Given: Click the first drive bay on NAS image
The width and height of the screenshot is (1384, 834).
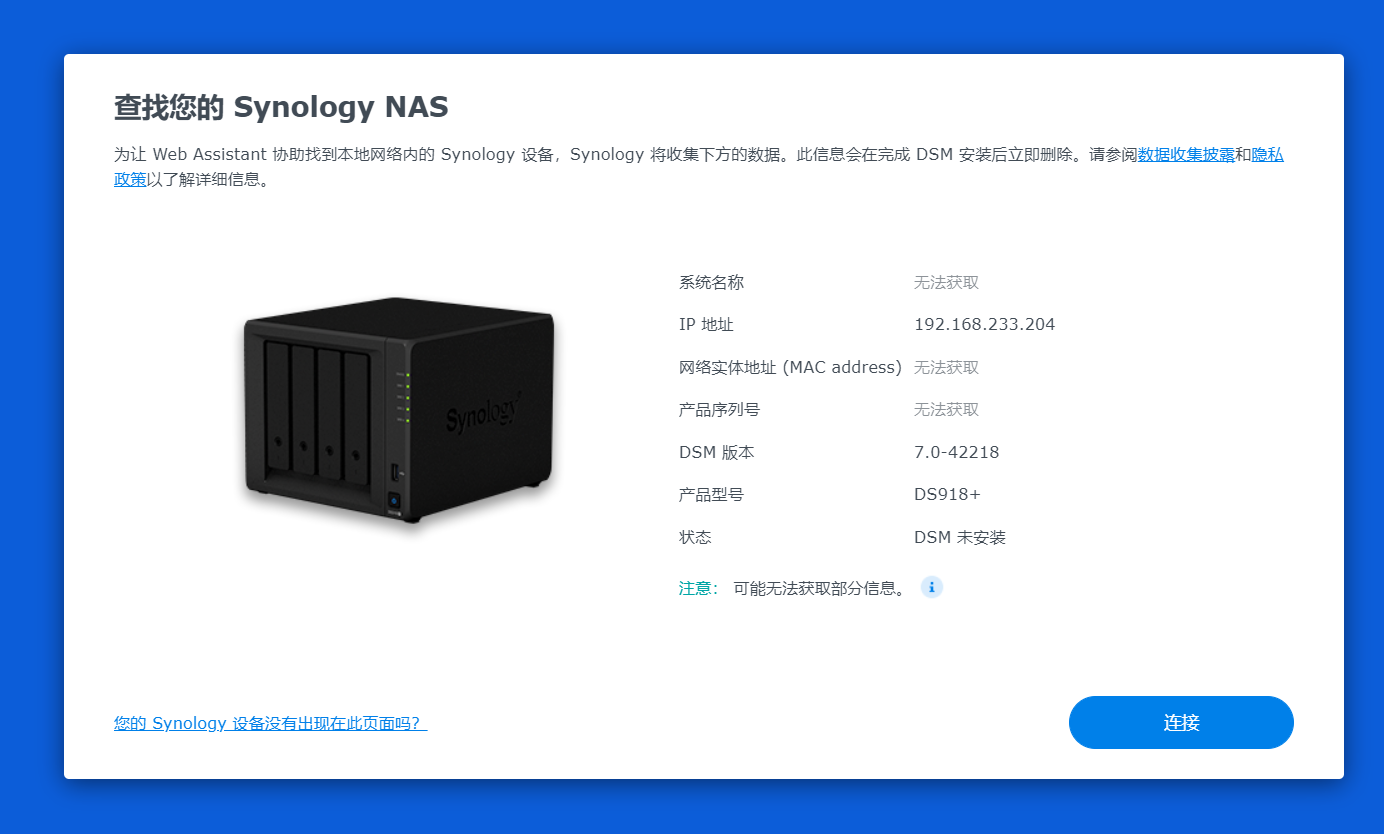Looking at the screenshot, I should tap(277, 407).
